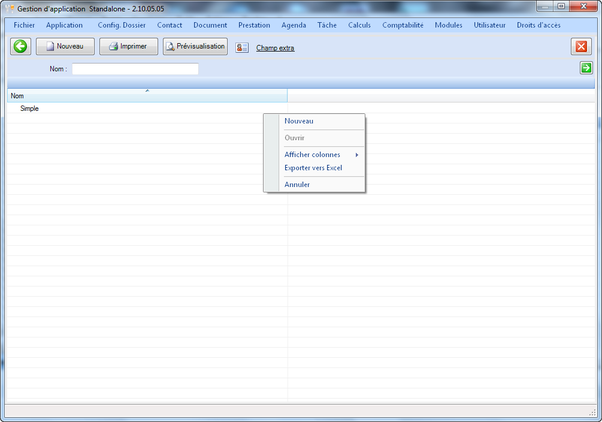The height and width of the screenshot is (422, 602).
Task: Type in the Nom search field
Action: pyautogui.click(x=135, y=69)
